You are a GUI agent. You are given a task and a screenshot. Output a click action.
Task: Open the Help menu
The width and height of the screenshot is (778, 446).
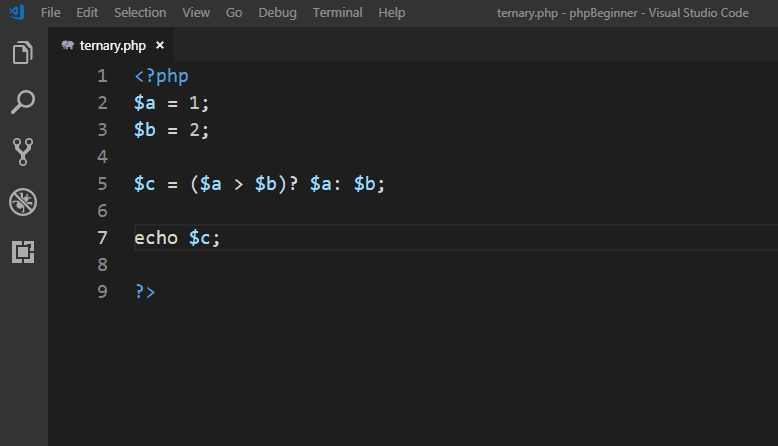pos(391,12)
